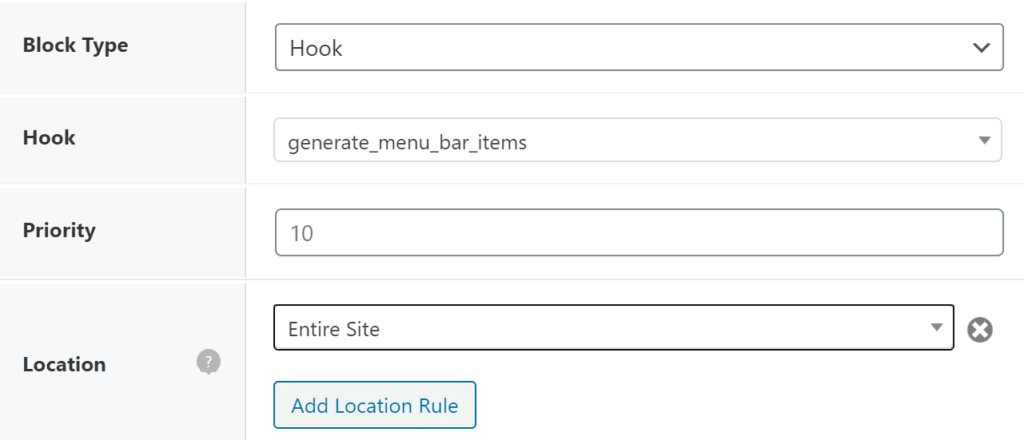Select the "generate_menu_bar_items" text in Hook field

coord(407,142)
